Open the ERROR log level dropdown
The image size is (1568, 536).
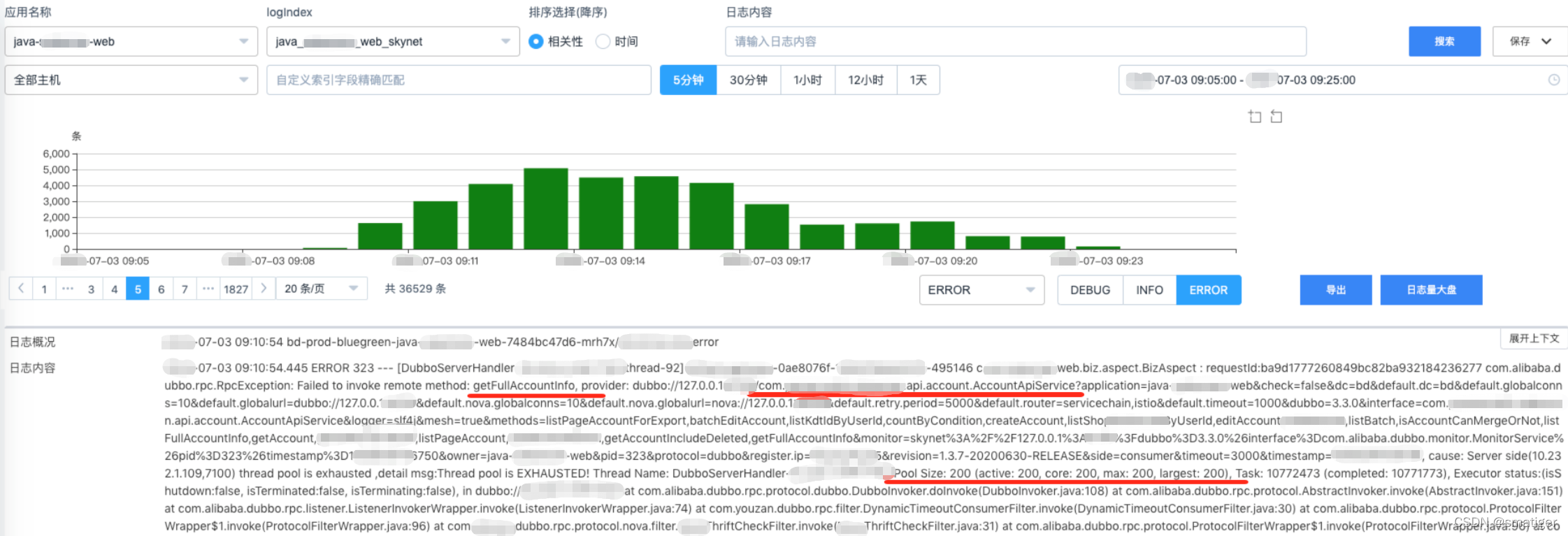point(981,290)
